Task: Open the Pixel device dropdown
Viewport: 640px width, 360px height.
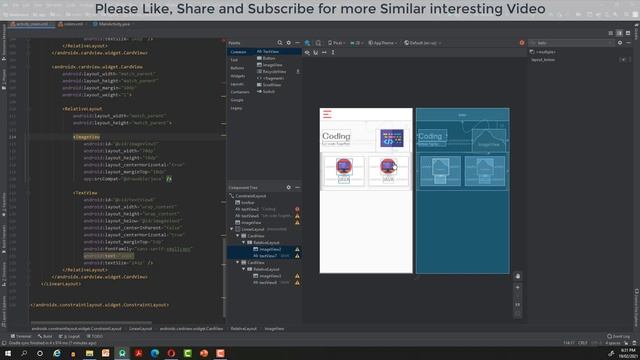Action: [x=336, y=42]
